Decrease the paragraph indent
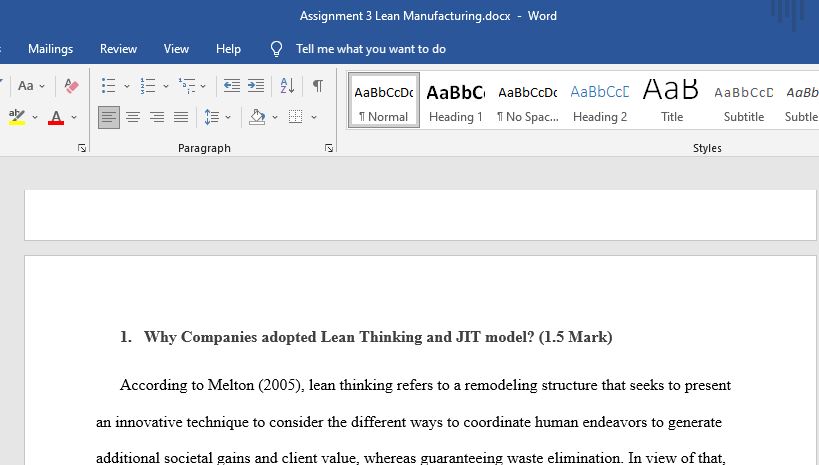 tap(231, 86)
